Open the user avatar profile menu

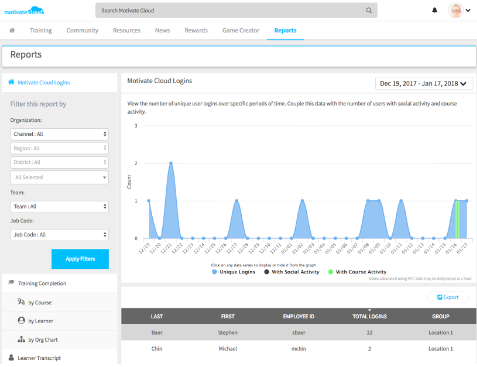pyautogui.click(x=459, y=10)
